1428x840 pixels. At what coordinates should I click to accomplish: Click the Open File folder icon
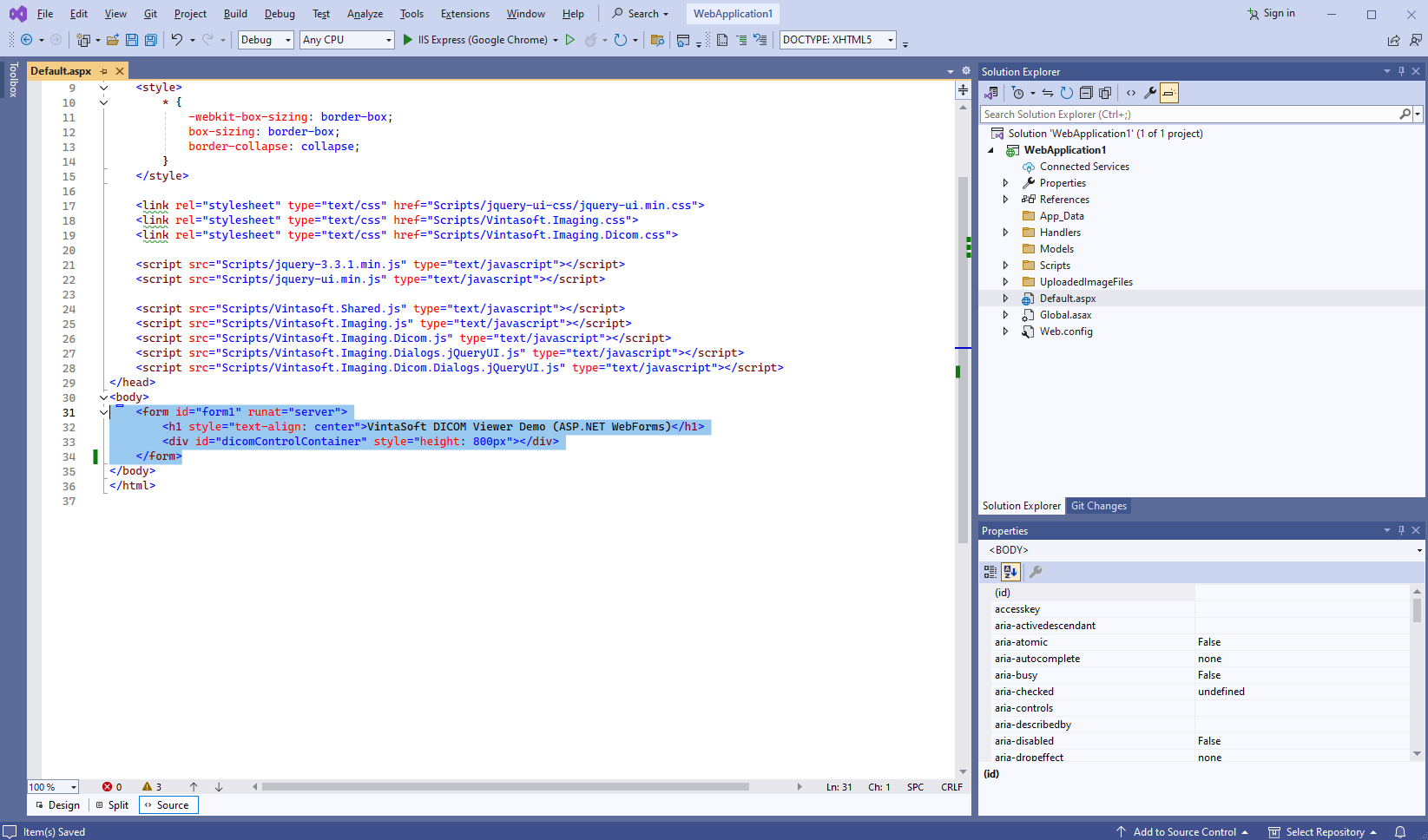point(113,40)
